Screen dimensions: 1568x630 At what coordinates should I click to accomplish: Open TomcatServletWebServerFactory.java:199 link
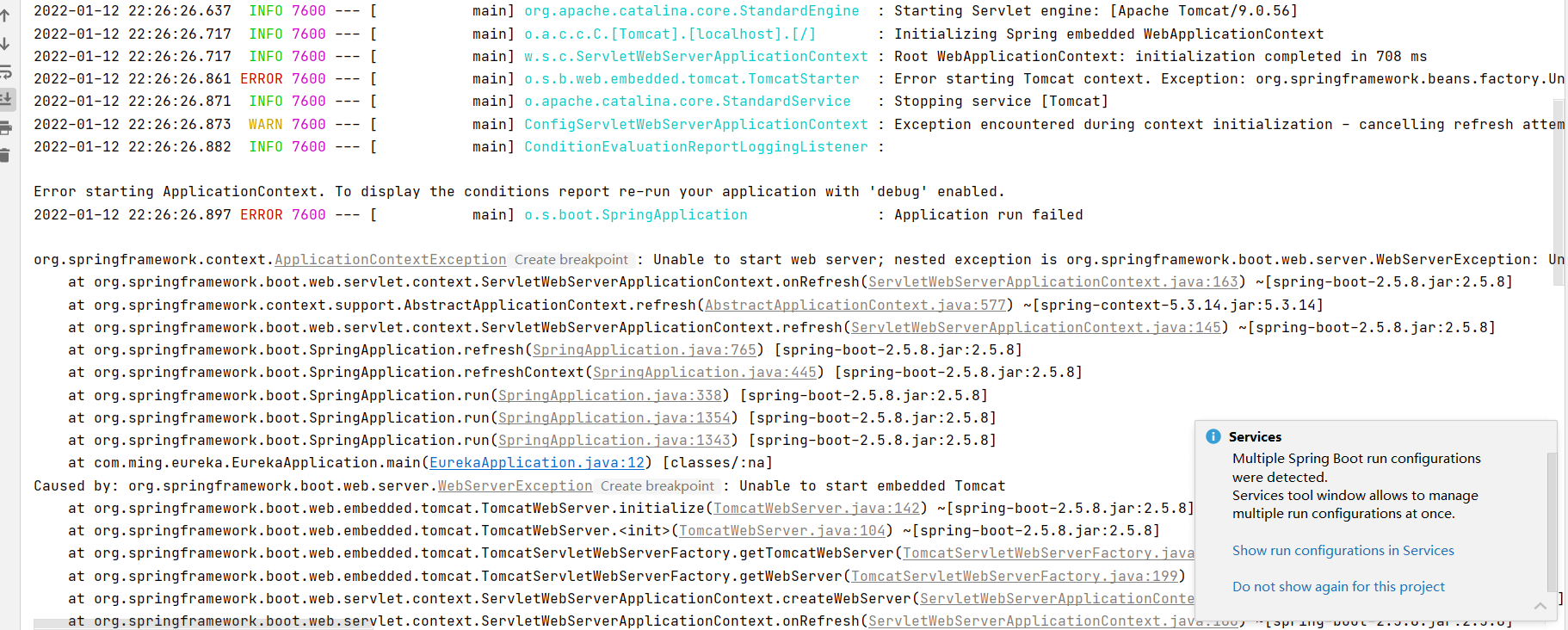click(1015, 577)
